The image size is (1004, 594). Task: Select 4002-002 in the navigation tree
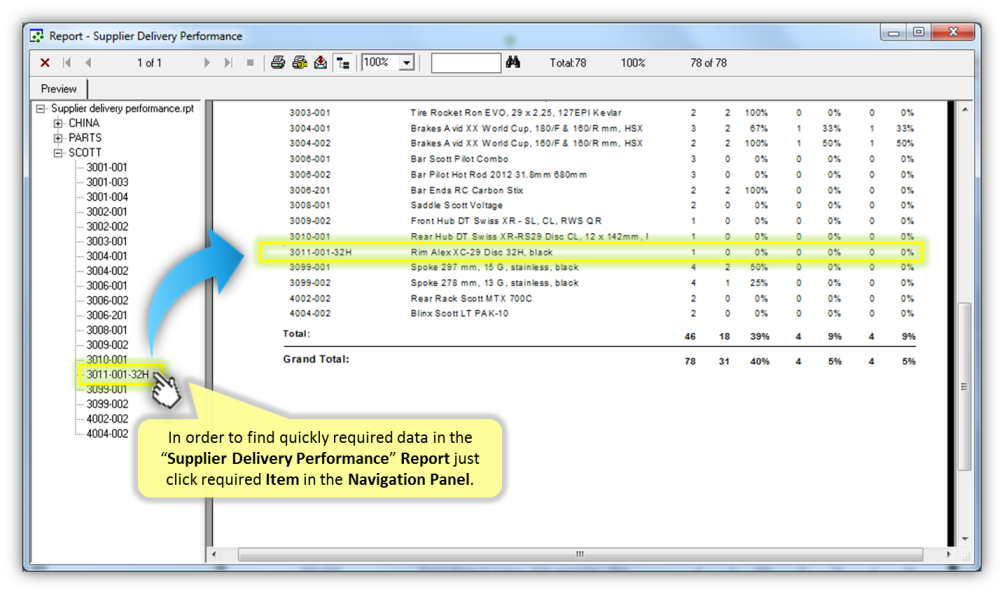tap(107, 419)
